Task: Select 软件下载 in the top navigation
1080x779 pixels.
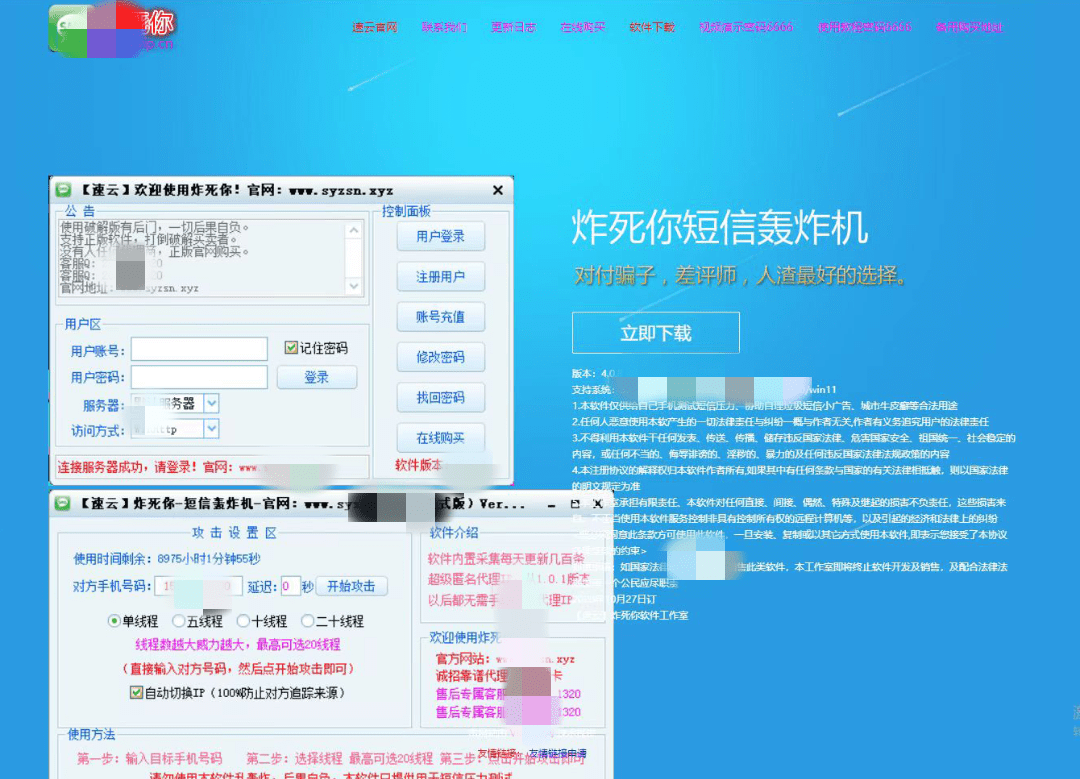Action: tap(653, 27)
